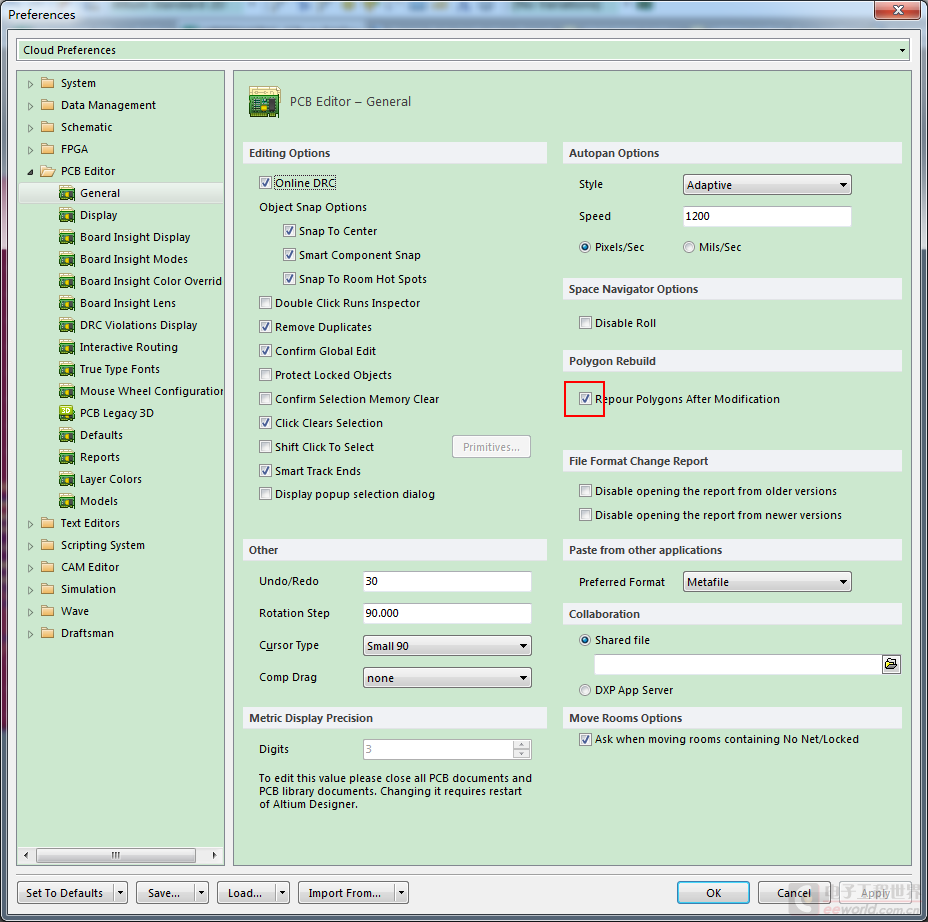Click the Display page icon
The image size is (928, 922).
coord(67,215)
